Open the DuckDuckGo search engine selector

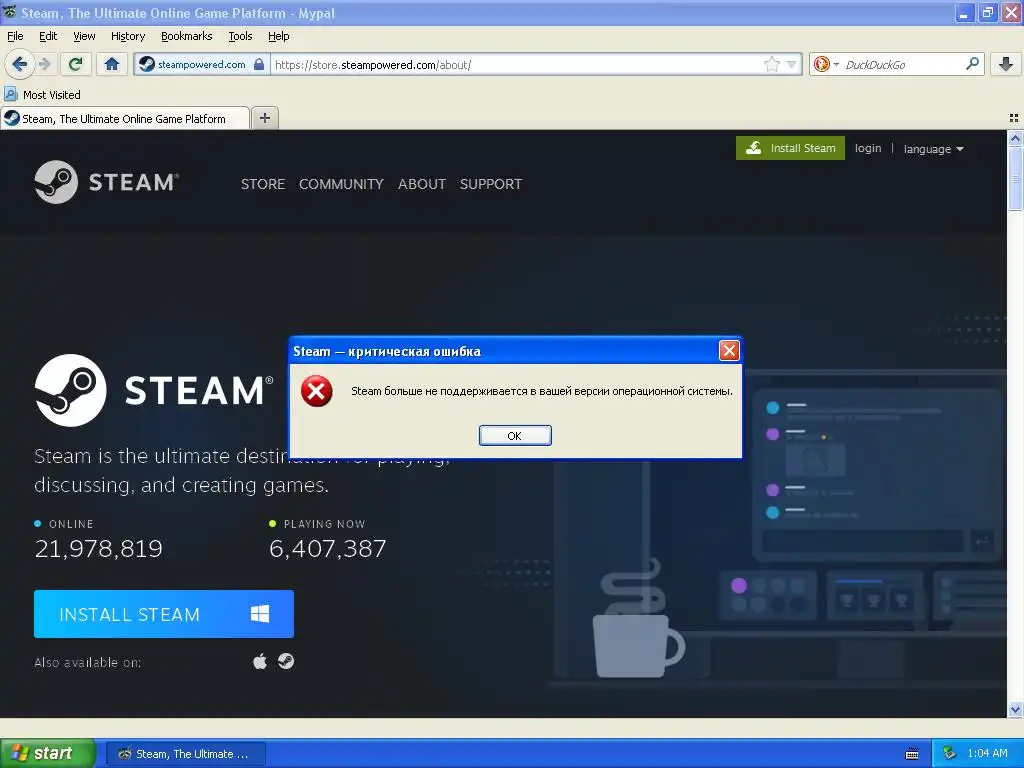[x=825, y=64]
